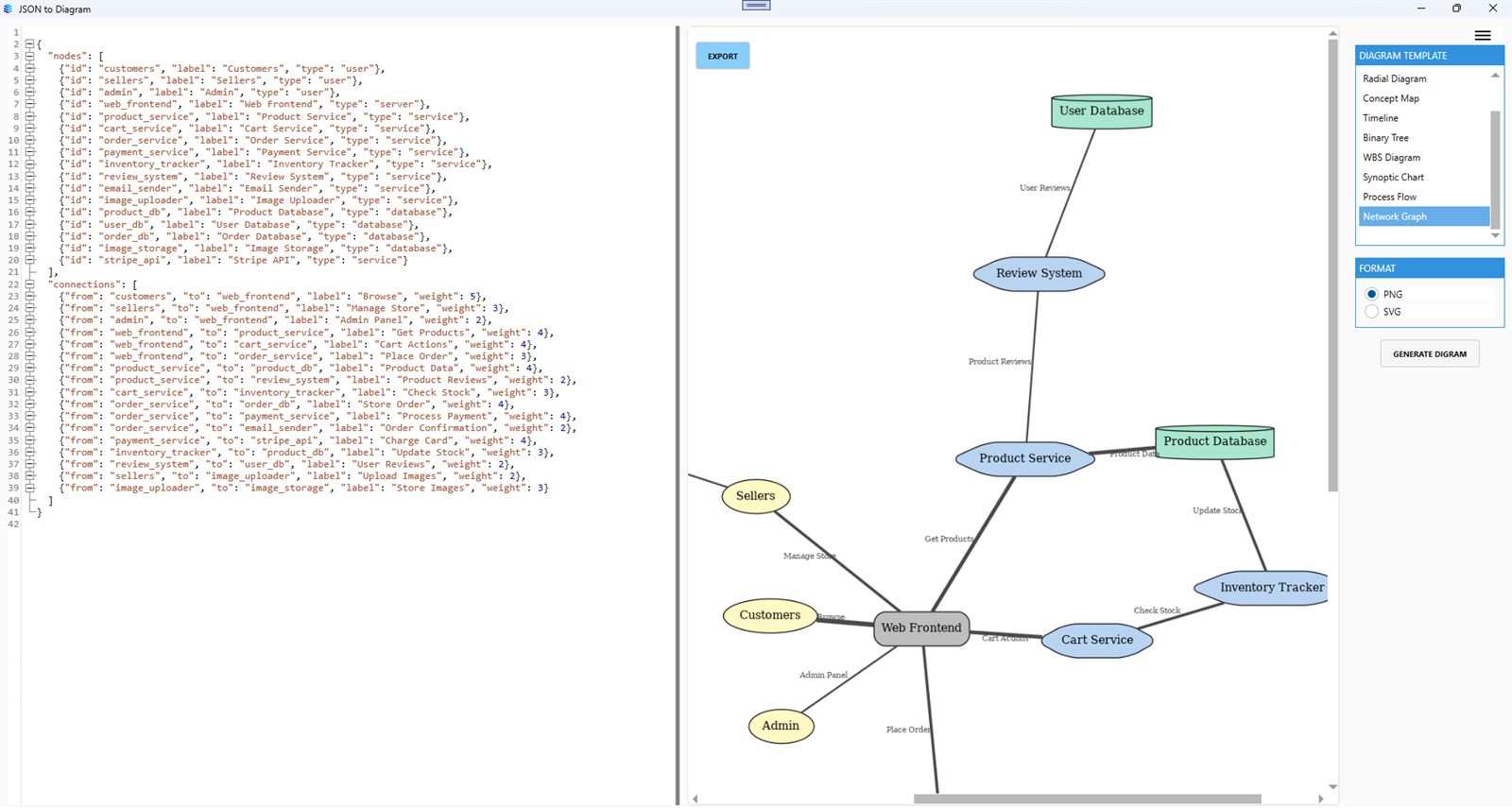Choose Concept Map template

click(1424, 98)
